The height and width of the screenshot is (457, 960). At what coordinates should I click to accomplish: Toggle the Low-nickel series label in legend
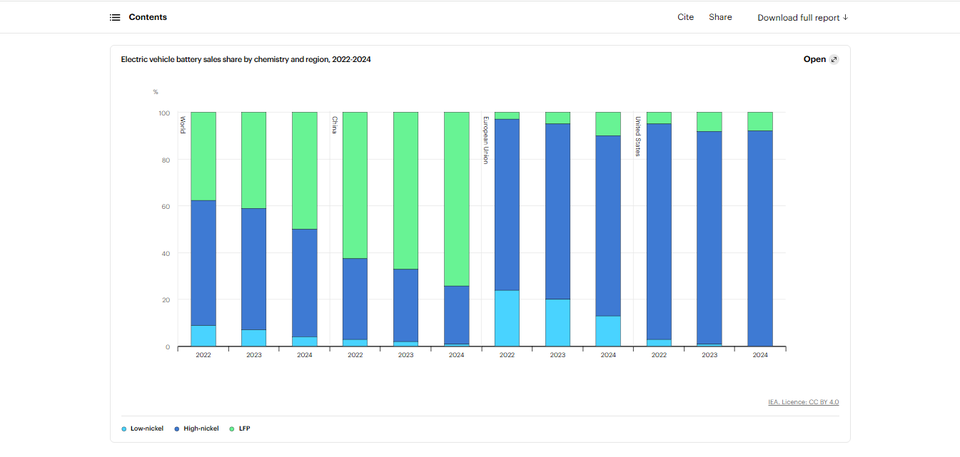[x=146, y=428]
